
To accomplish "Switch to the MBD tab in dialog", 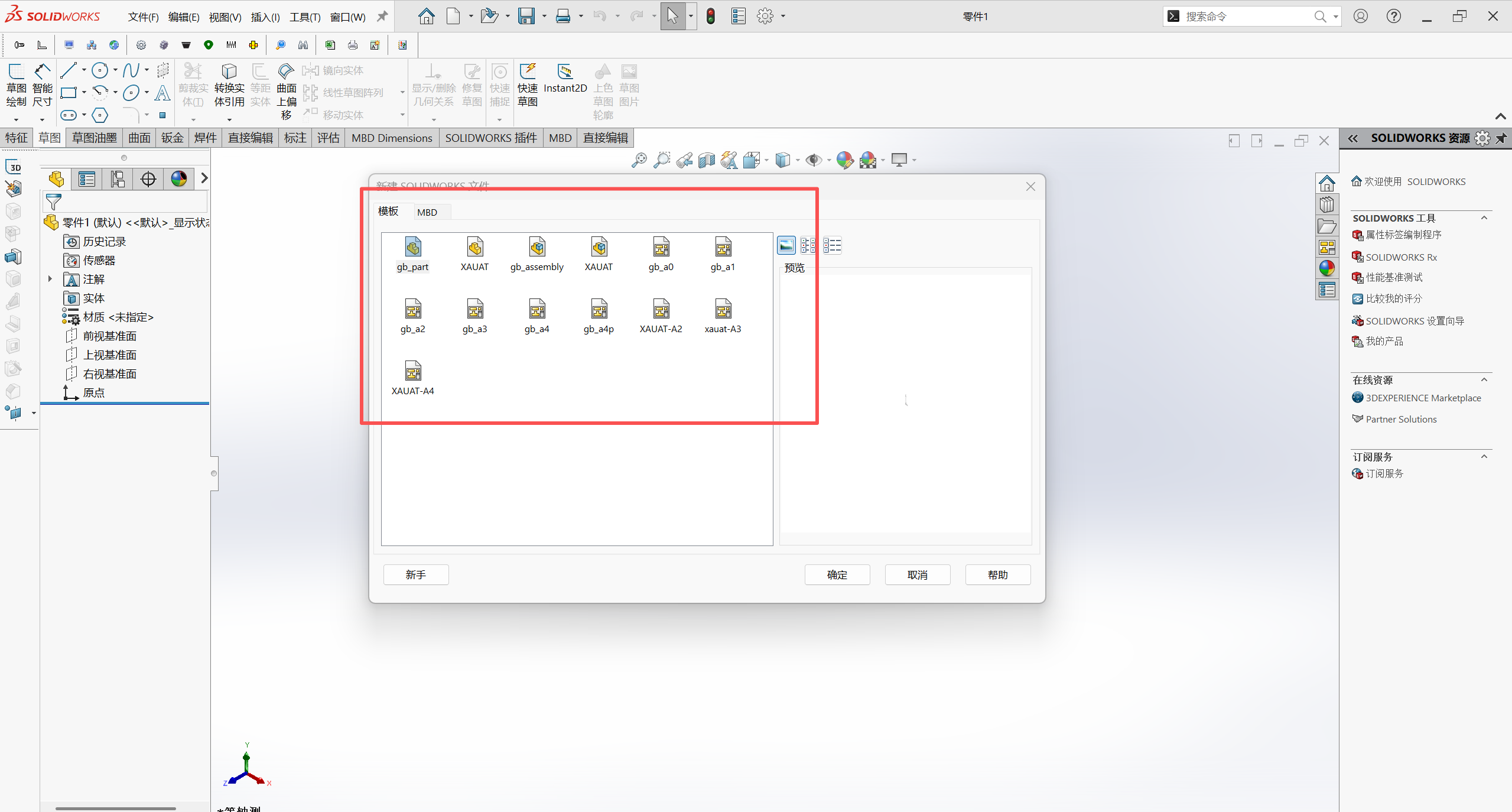I will (x=427, y=212).
